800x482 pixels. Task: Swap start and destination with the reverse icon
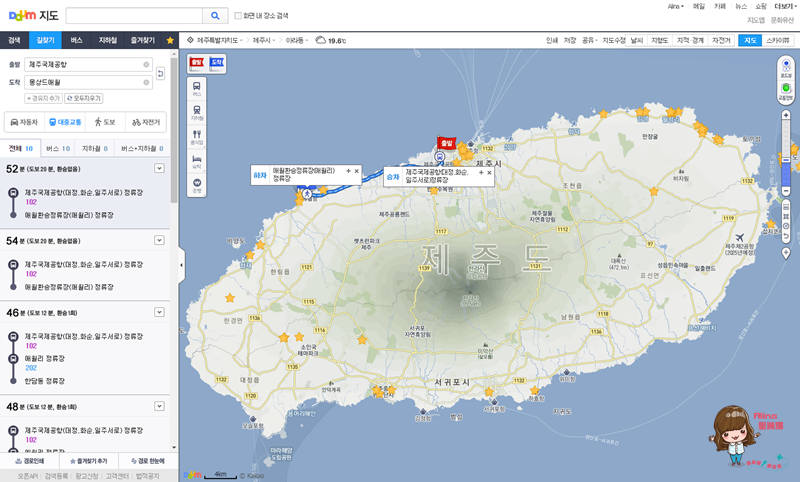click(160, 73)
